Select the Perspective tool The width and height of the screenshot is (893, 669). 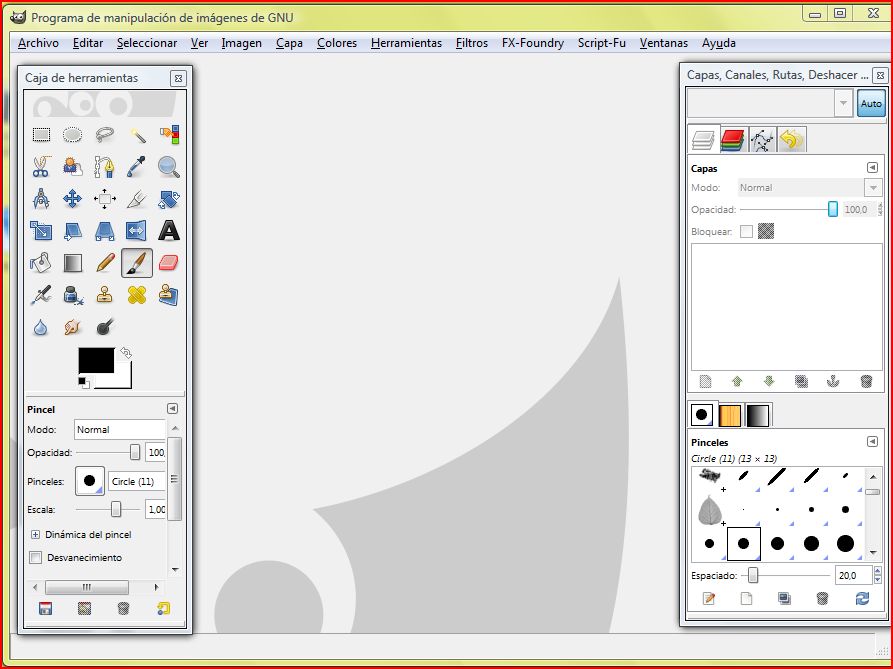[x=105, y=231]
